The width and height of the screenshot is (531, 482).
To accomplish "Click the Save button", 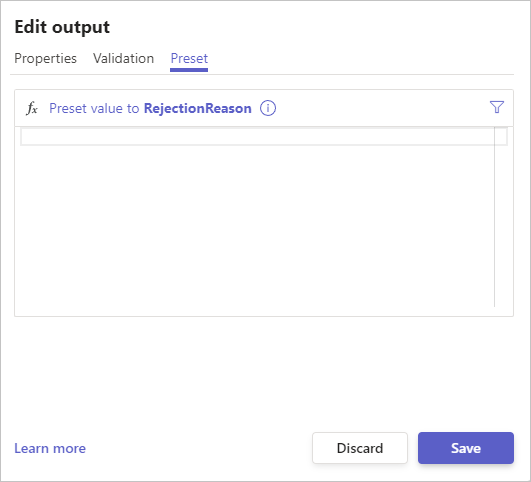I will pos(466,448).
